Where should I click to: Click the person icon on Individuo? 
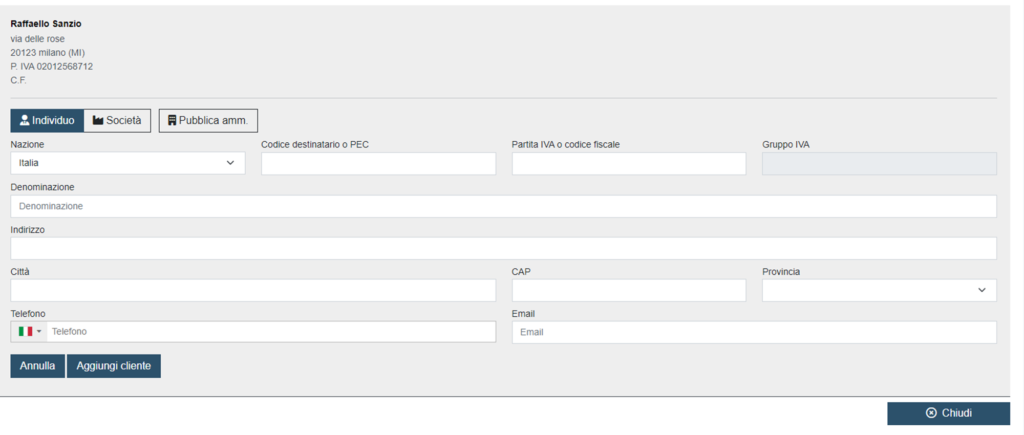(25, 121)
